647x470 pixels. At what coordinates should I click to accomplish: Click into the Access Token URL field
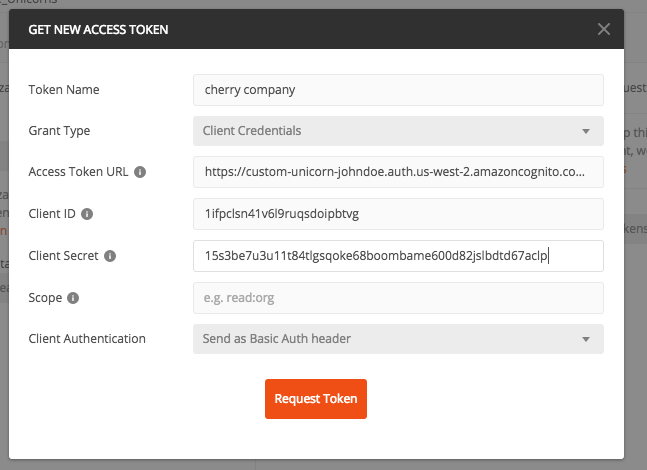(x=398, y=172)
